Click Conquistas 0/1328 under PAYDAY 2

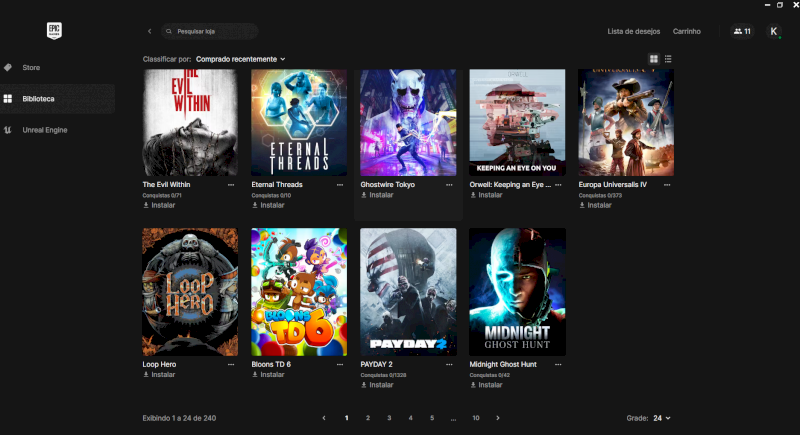click(383, 375)
